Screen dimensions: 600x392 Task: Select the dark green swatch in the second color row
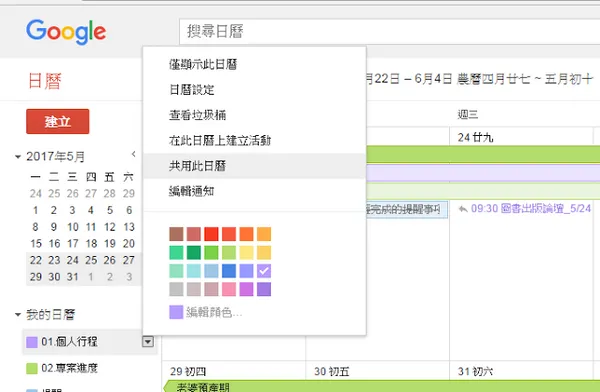coord(194,253)
